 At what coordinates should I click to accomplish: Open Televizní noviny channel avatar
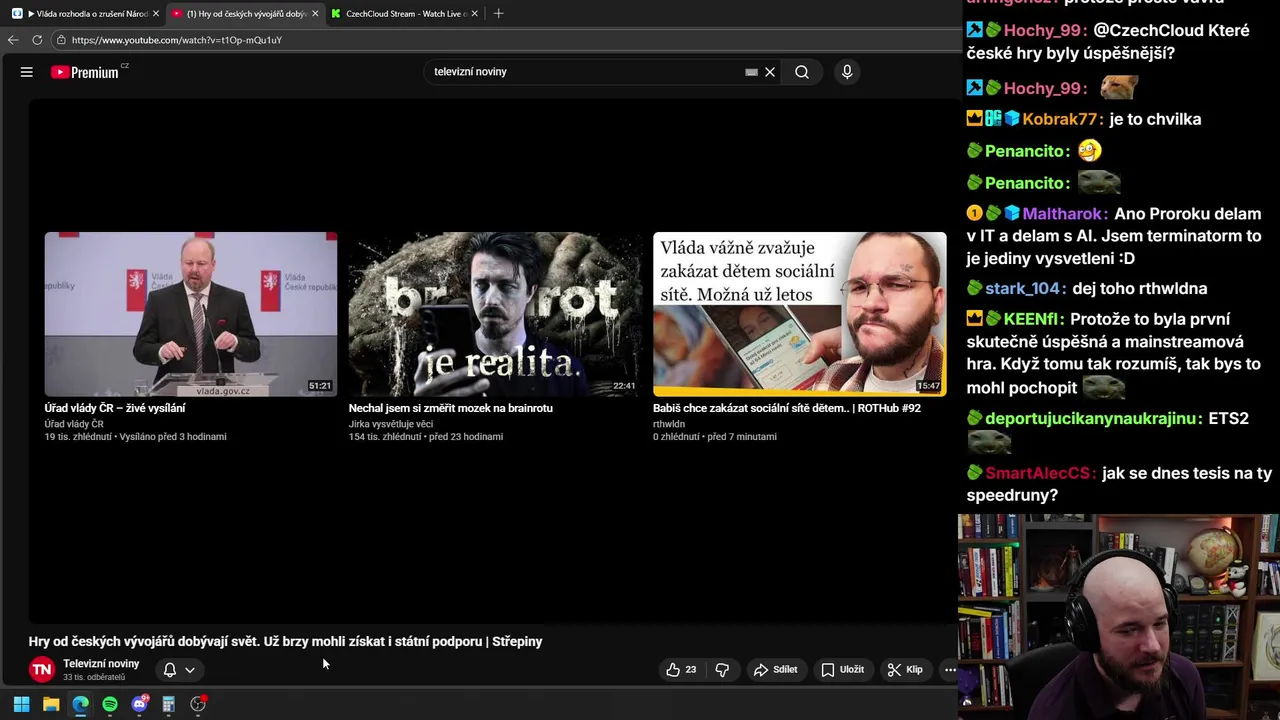pyautogui.click(x=42, y=670)
